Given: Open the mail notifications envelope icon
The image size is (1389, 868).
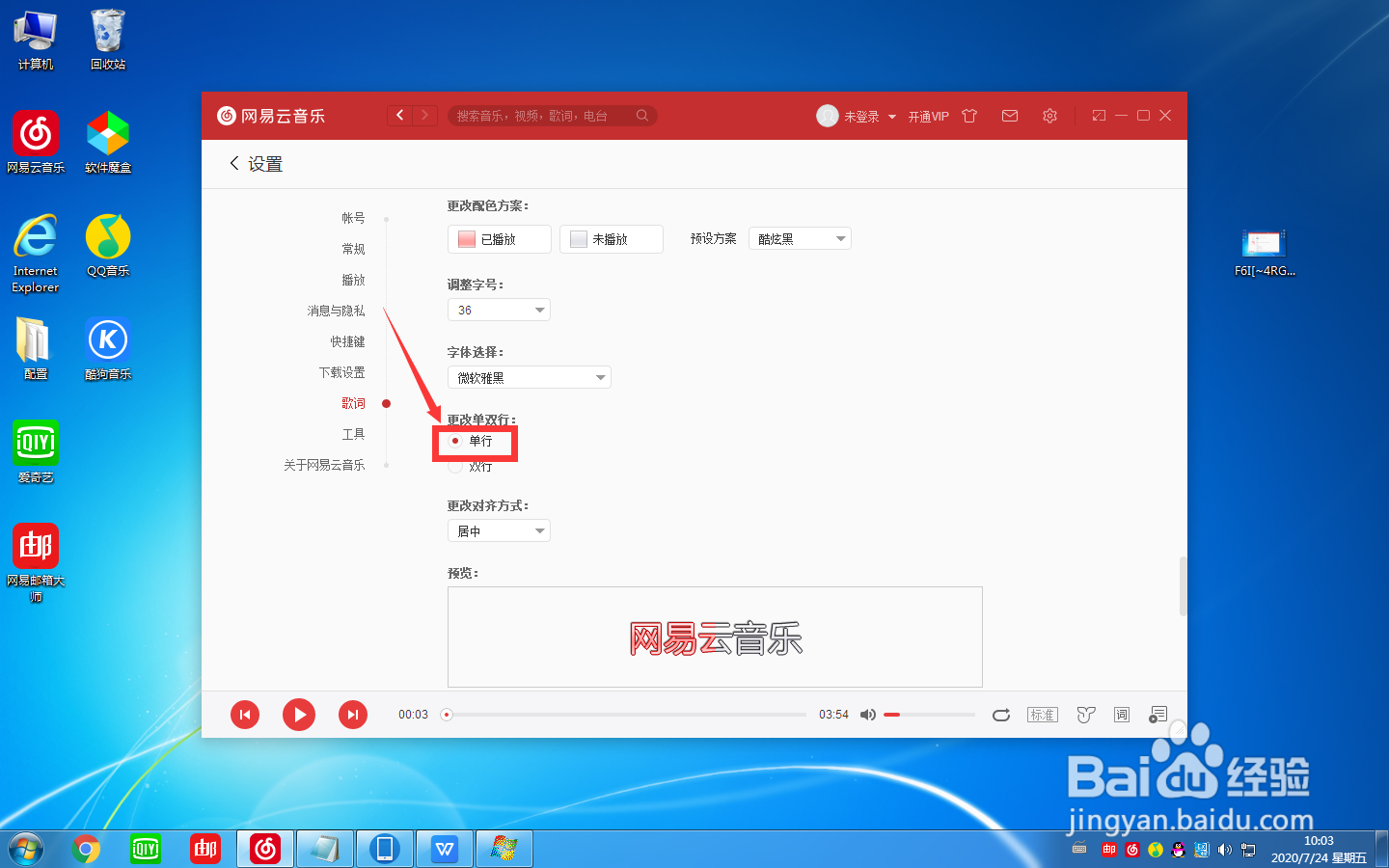Looking at the screenshot, I should pos(1009,115).
